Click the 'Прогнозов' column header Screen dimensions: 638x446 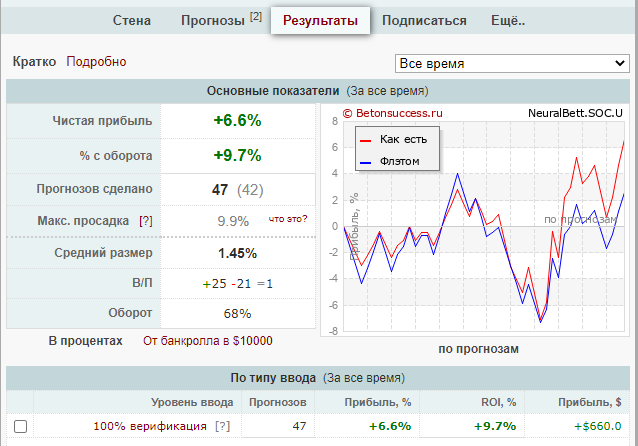click(277, 402)
